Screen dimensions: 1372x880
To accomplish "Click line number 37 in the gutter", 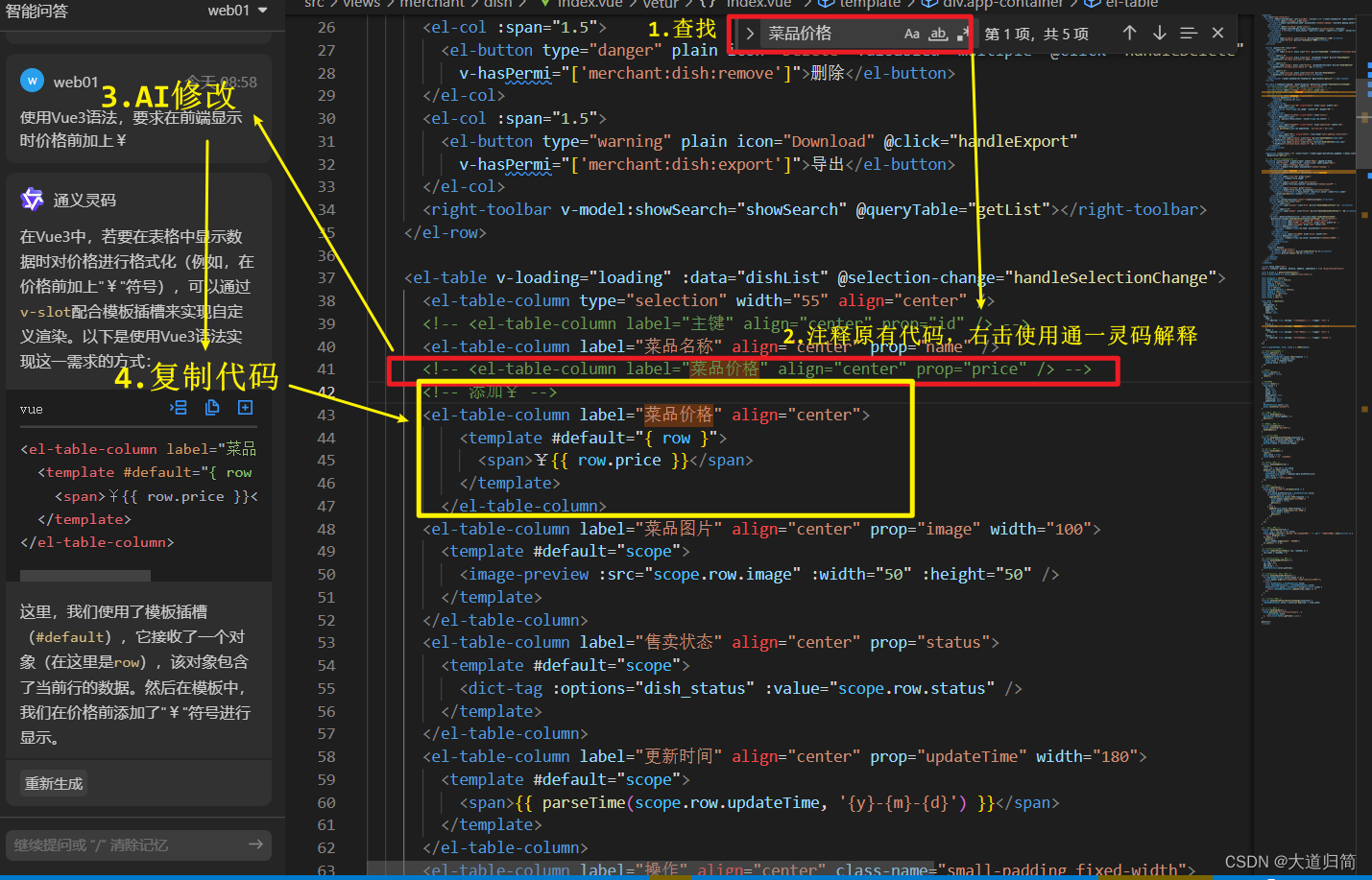I will click(326, 277).
